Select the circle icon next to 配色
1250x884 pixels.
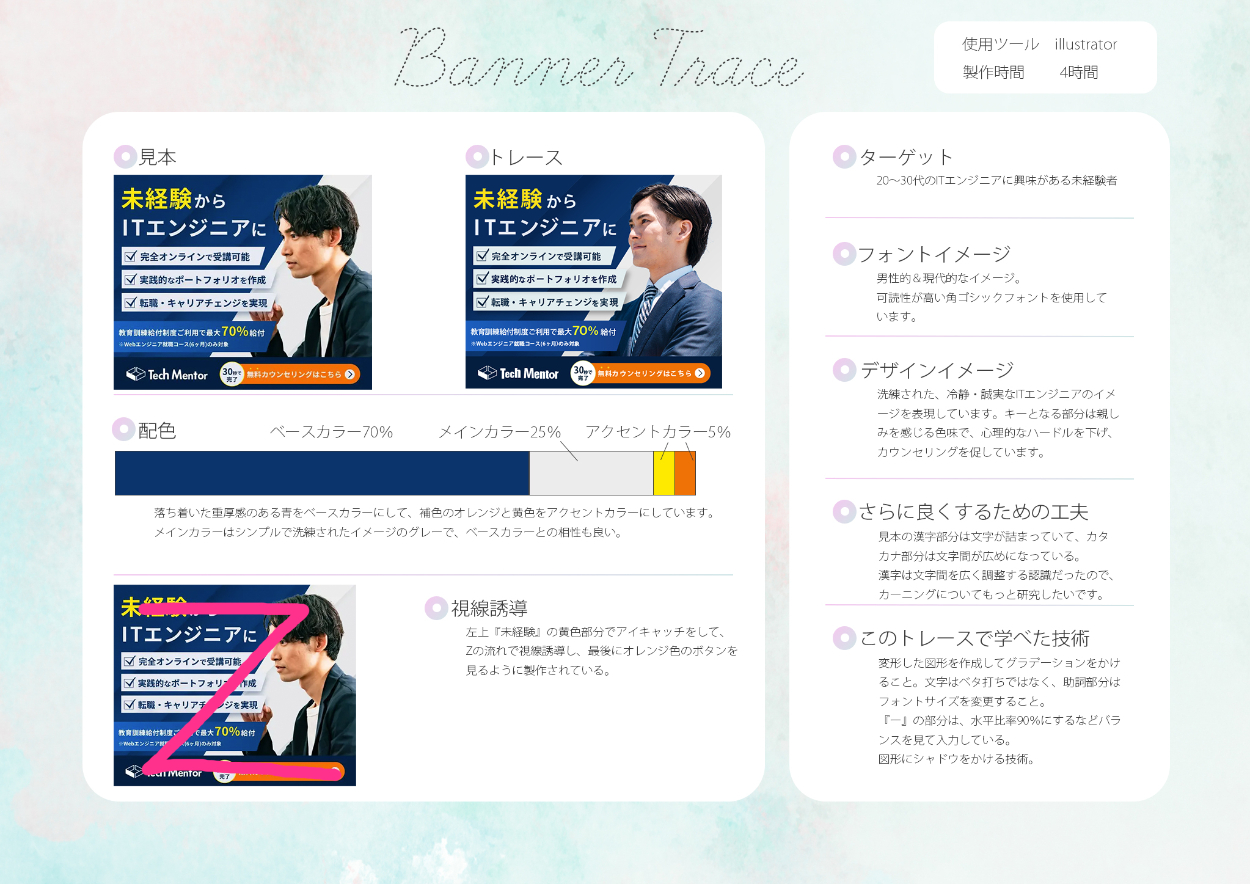(x=123, y=430)
